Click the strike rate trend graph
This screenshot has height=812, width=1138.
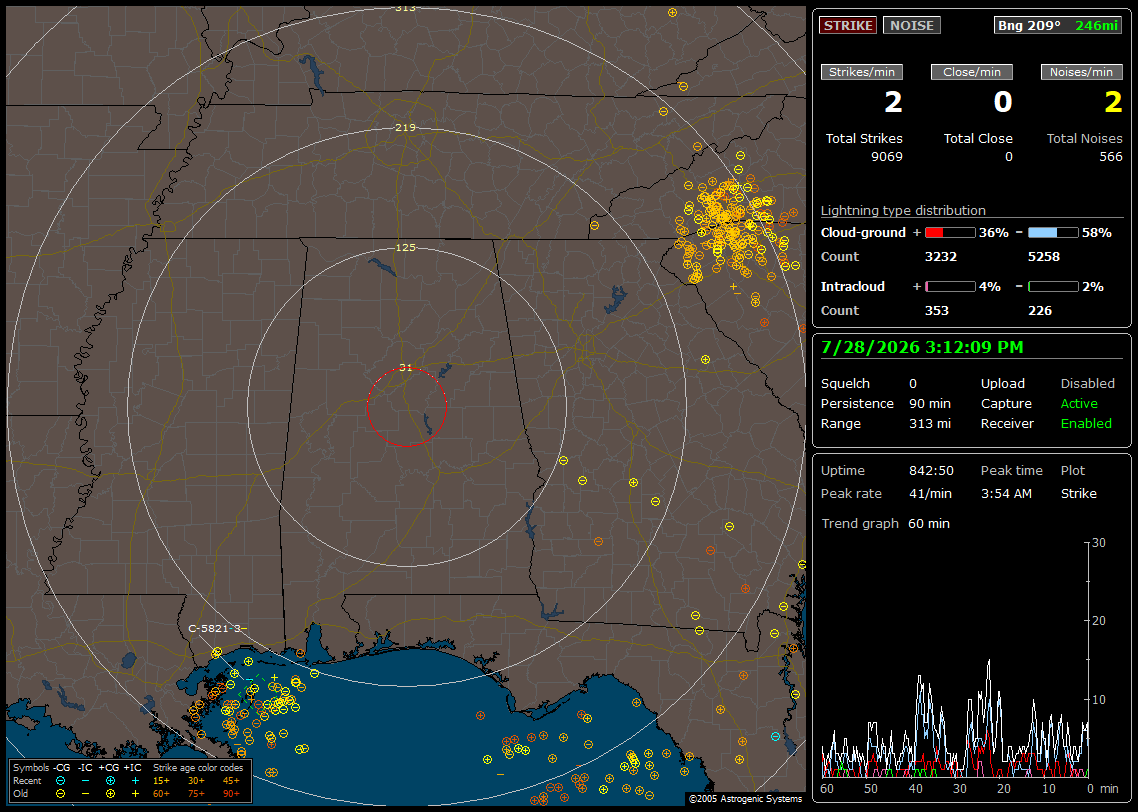(955, 659)
